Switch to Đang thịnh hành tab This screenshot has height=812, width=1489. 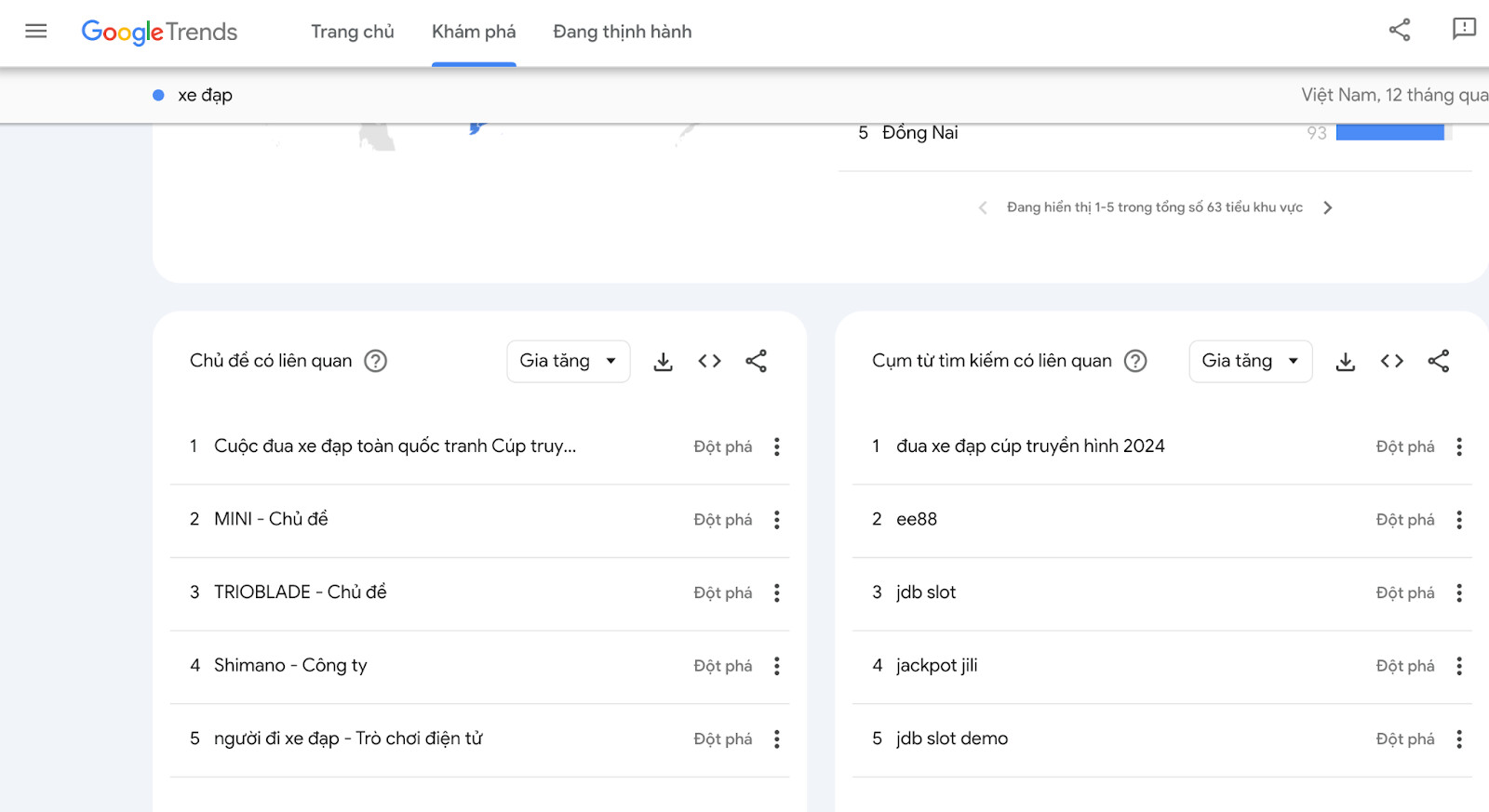pyautogui.click(x=623, y=32)
